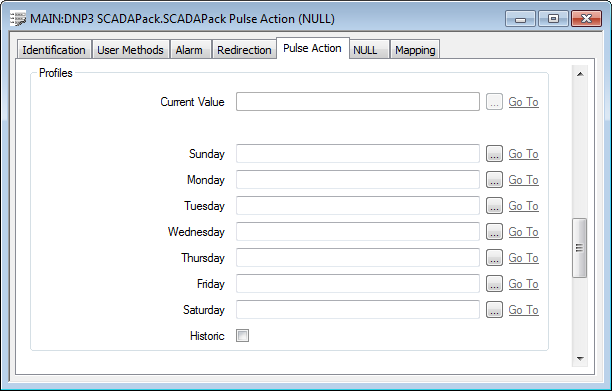Follow the Go To link beside Saturday
612x391 pixels.
[523, 310]
